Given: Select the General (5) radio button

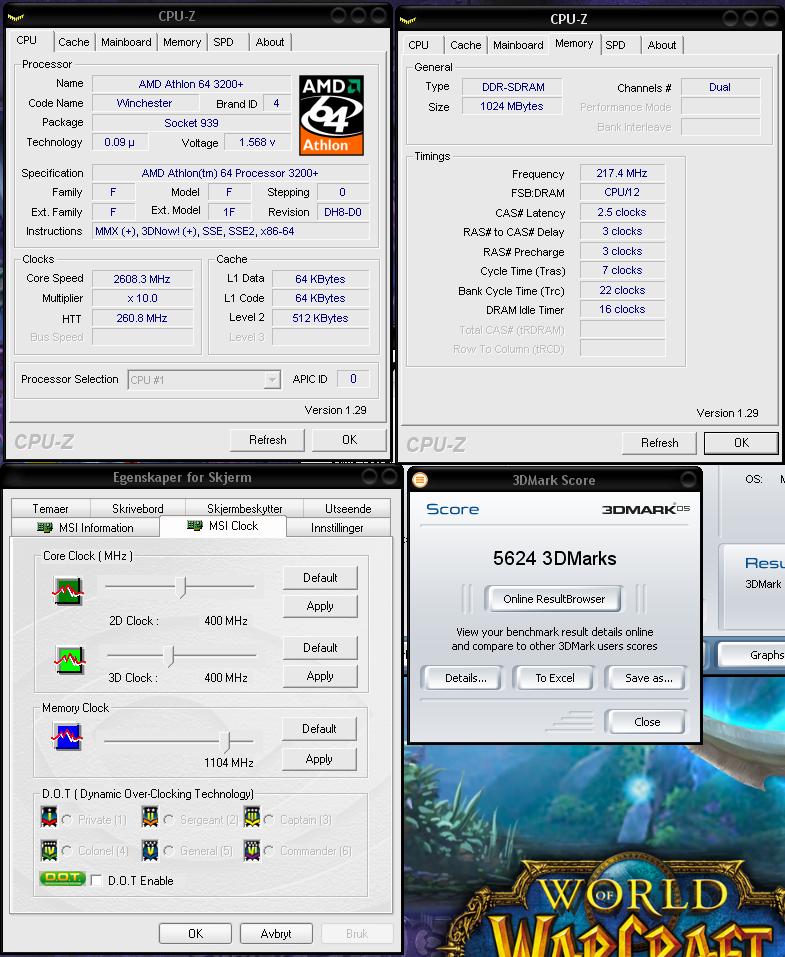Looking at the screenshot, I should 169,850.
